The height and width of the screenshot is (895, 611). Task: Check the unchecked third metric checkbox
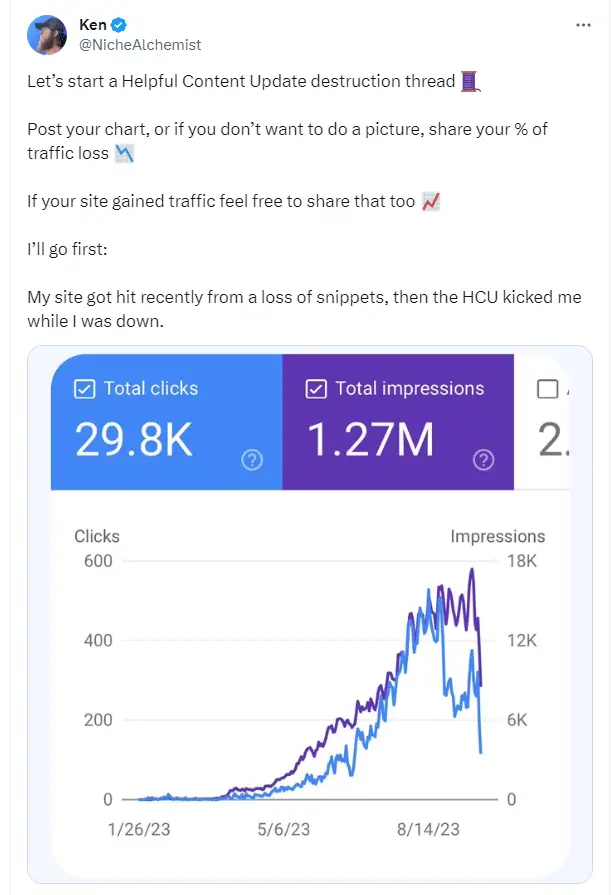(548, 389)
